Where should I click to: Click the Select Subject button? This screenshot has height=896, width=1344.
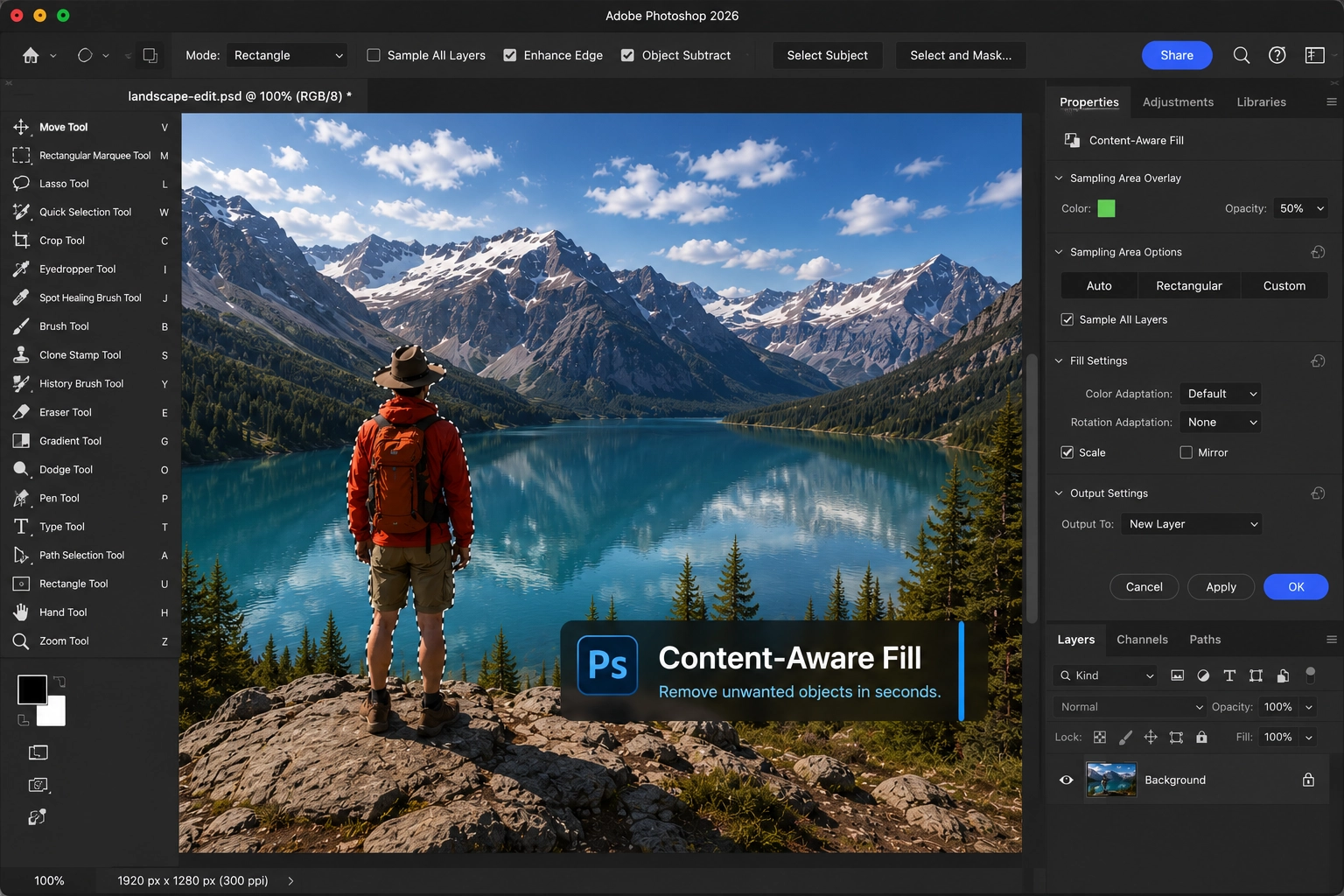(827, 55)
